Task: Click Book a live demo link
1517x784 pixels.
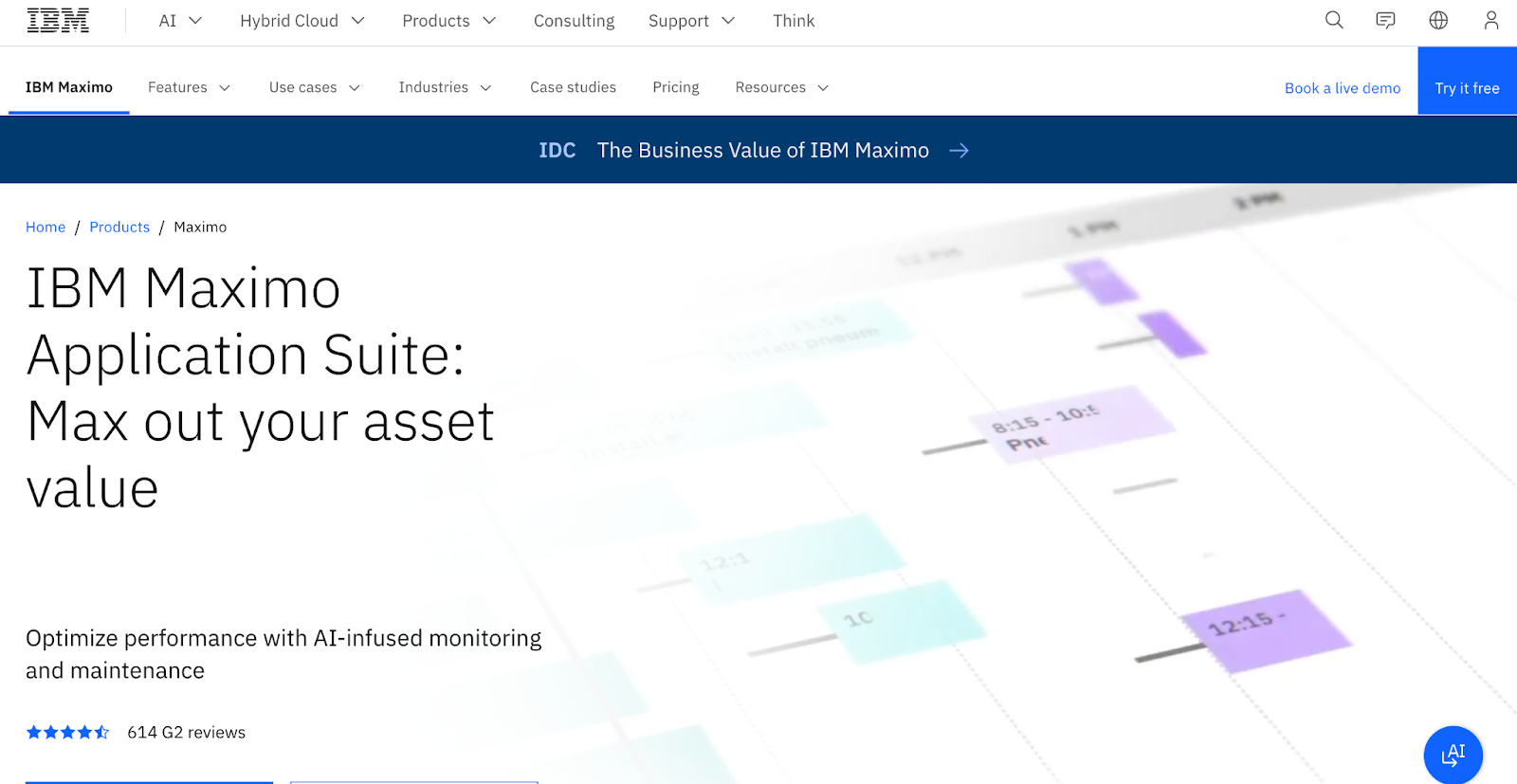Action: pos(1343,88)
